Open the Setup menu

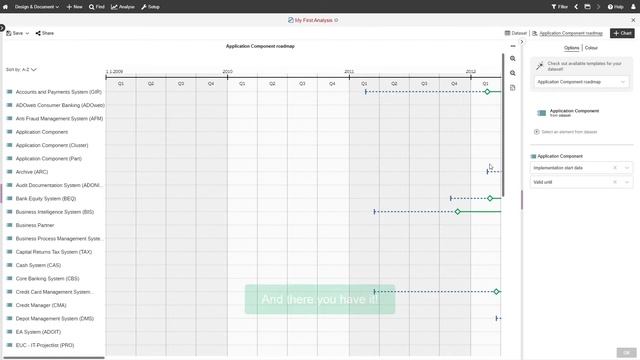(150, 7)
